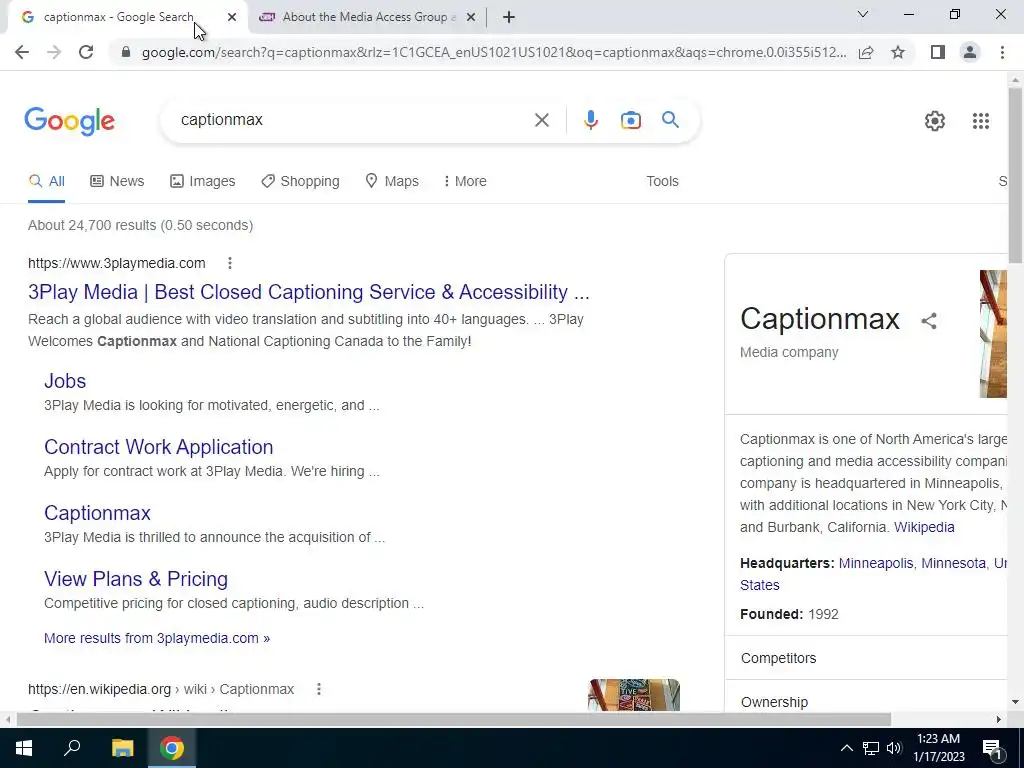Toggle the Chrome side panel
The height and width of the screenshot is (768, 1024).
click(x=938, y=52)
